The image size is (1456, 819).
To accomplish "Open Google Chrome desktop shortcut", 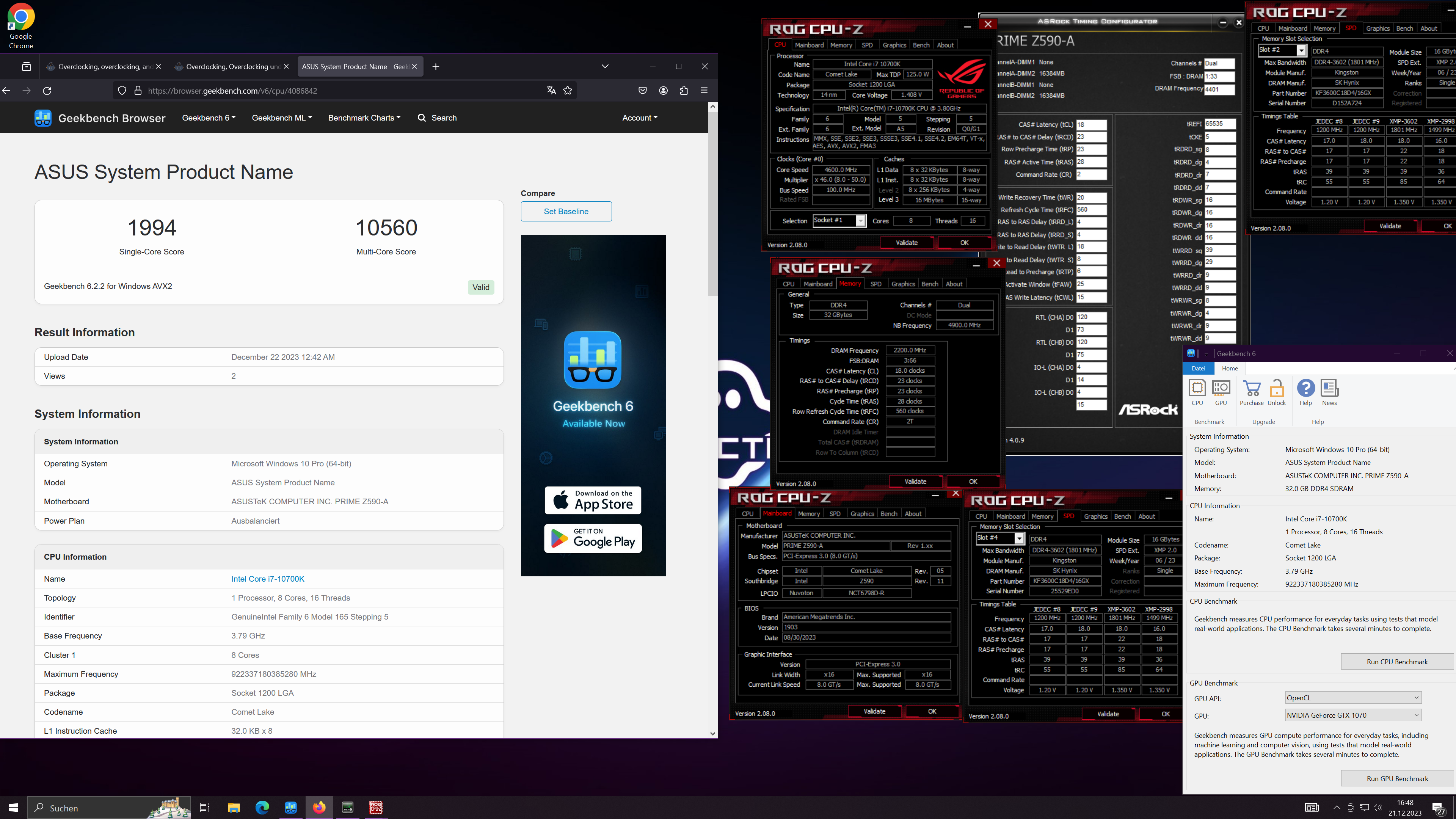I will [21, 26].
